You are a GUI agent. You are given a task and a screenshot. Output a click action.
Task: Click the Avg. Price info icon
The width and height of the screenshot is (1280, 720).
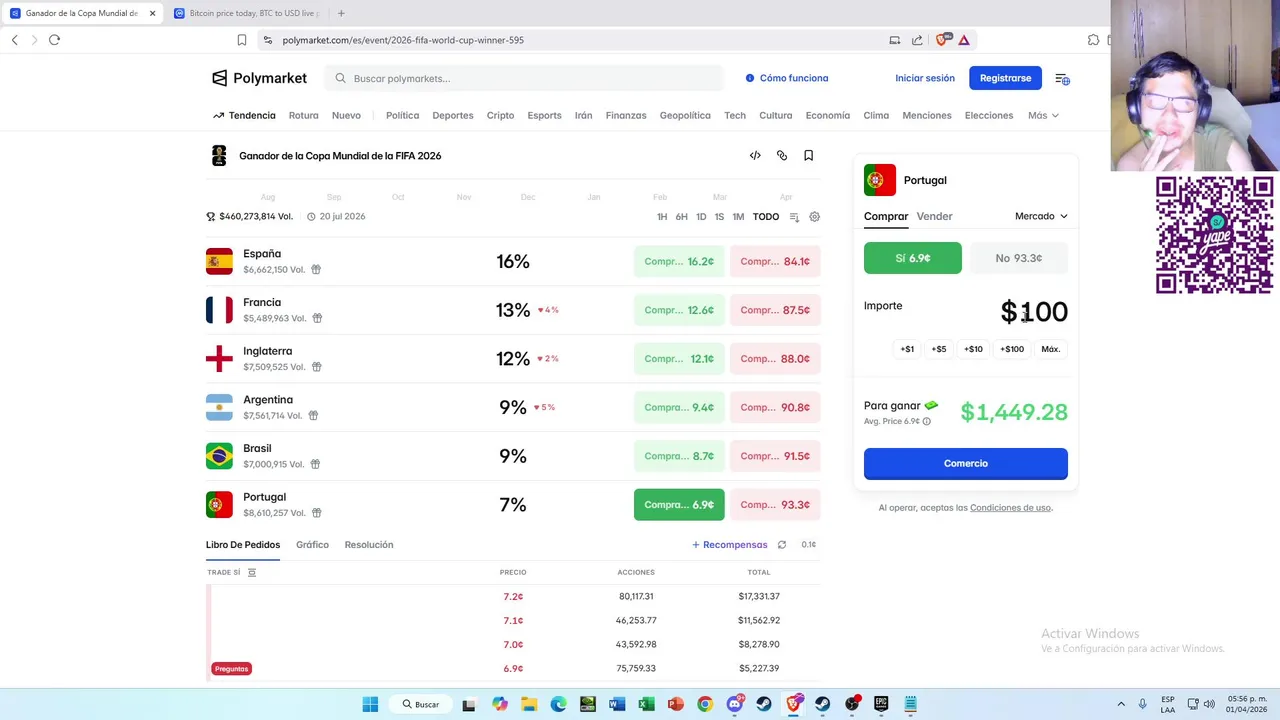pyautogui.click(x=926, y=422)
